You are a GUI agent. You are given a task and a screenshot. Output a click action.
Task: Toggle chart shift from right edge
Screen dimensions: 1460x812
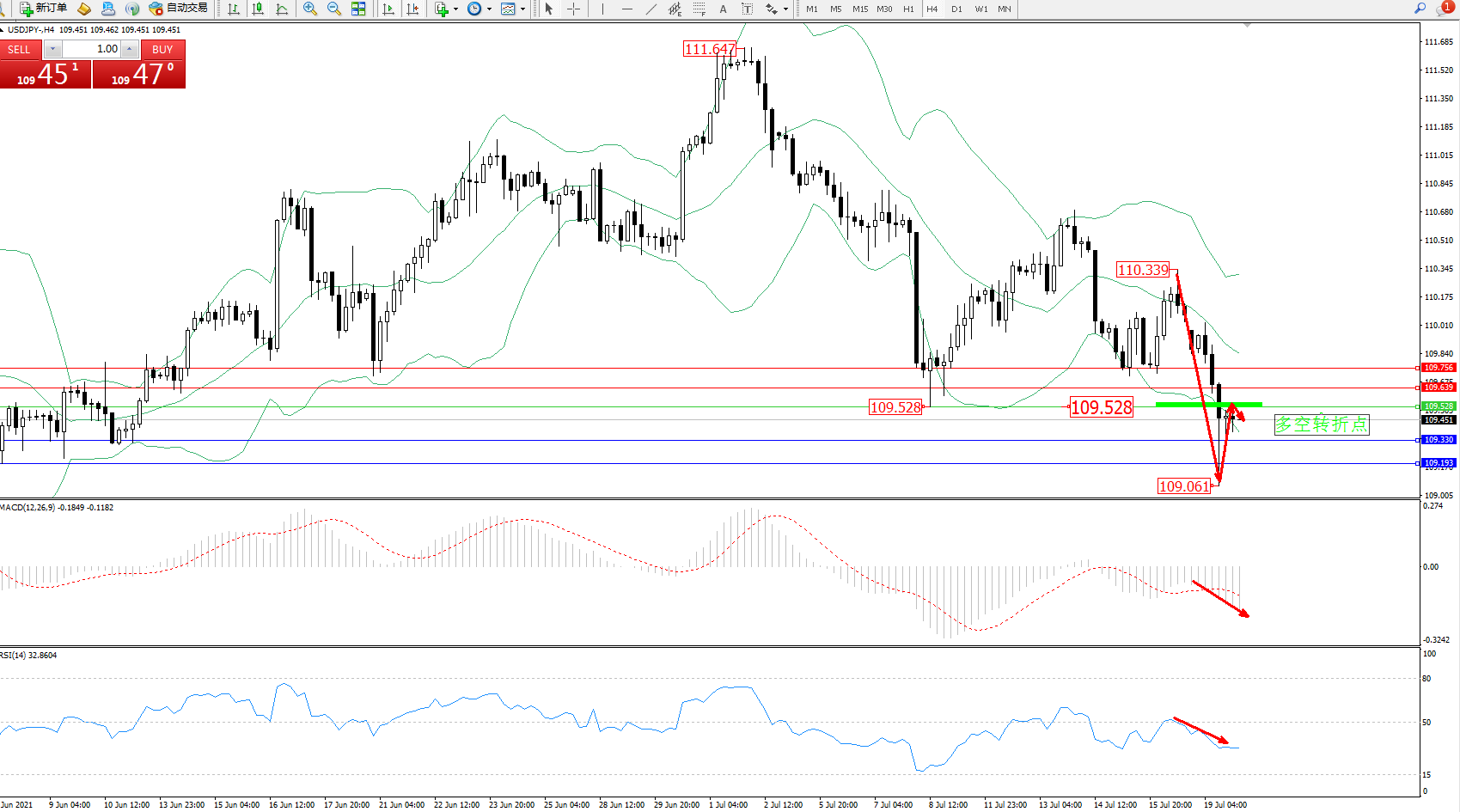[413, 9]
